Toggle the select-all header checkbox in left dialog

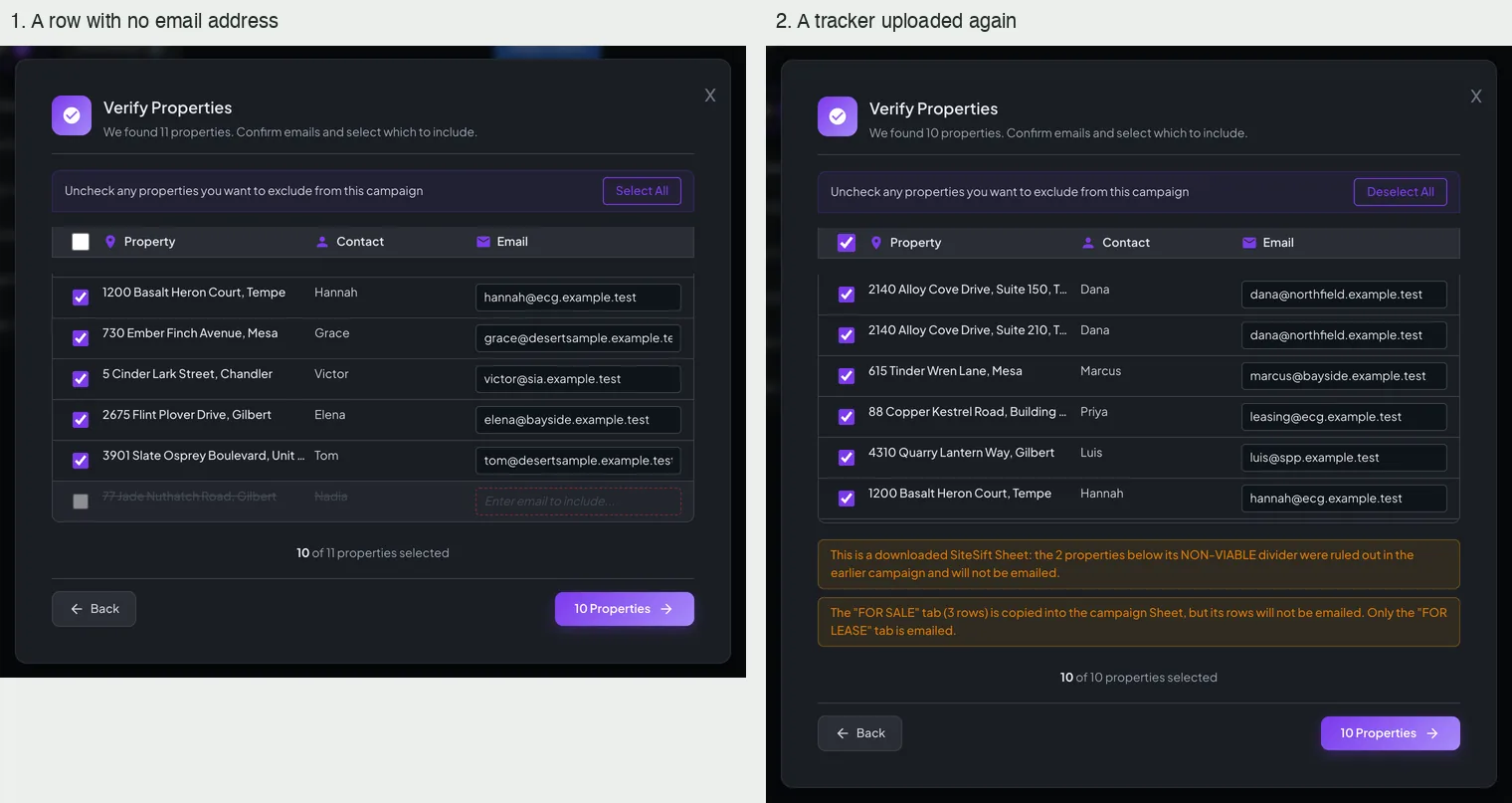(x=81, y=242)
